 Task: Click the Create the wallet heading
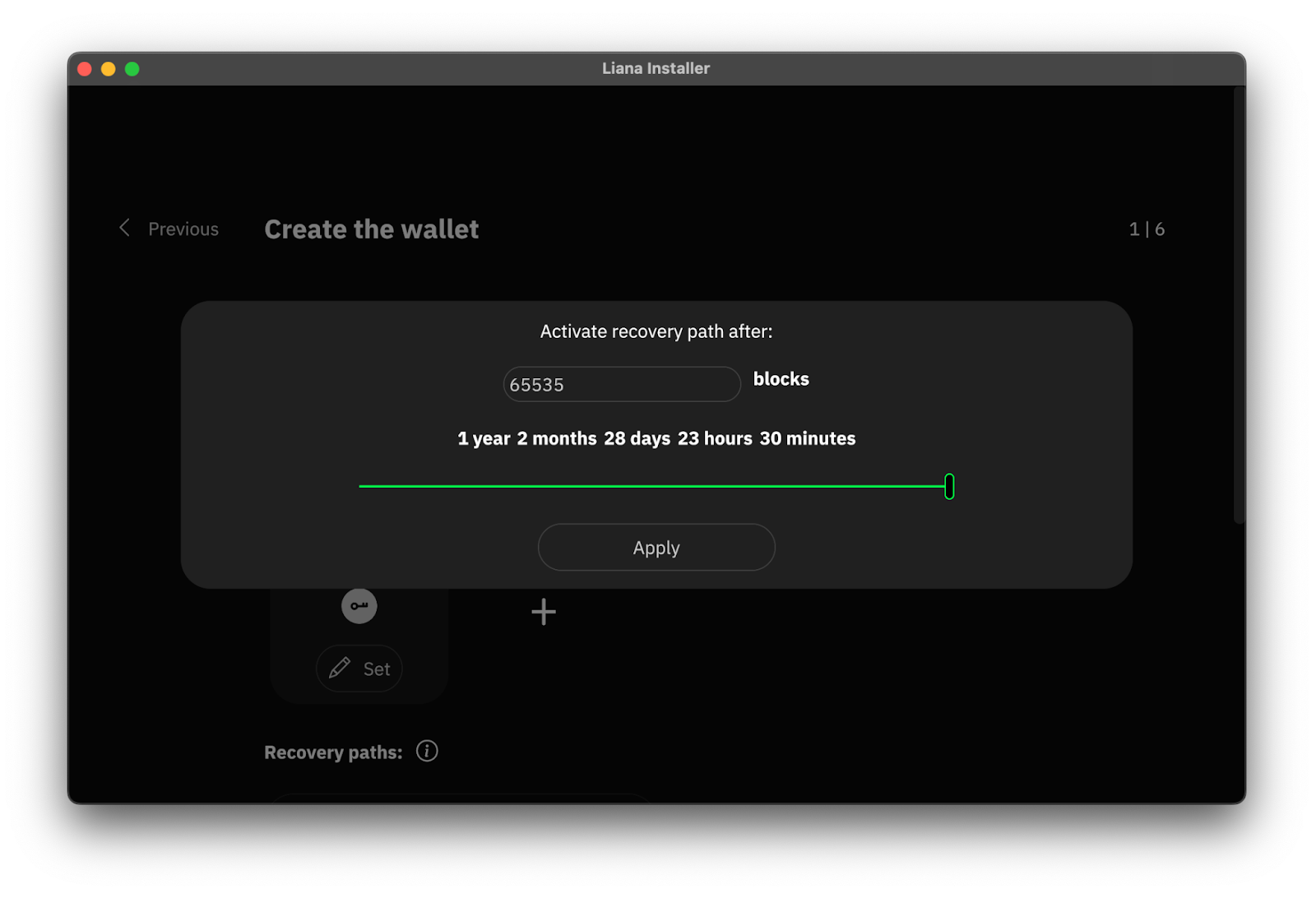click(x=371, y=229)
